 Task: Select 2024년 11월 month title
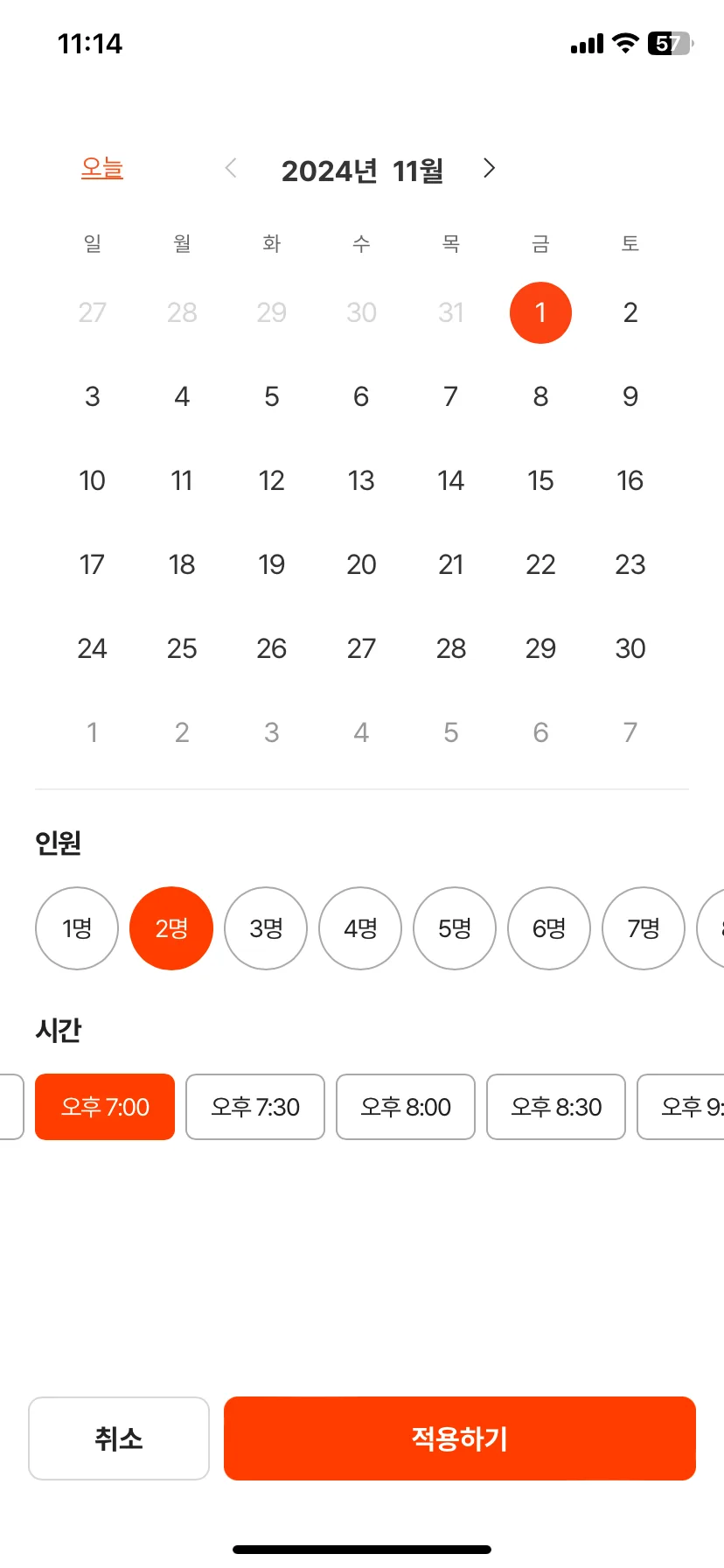(x=362, y=170)
